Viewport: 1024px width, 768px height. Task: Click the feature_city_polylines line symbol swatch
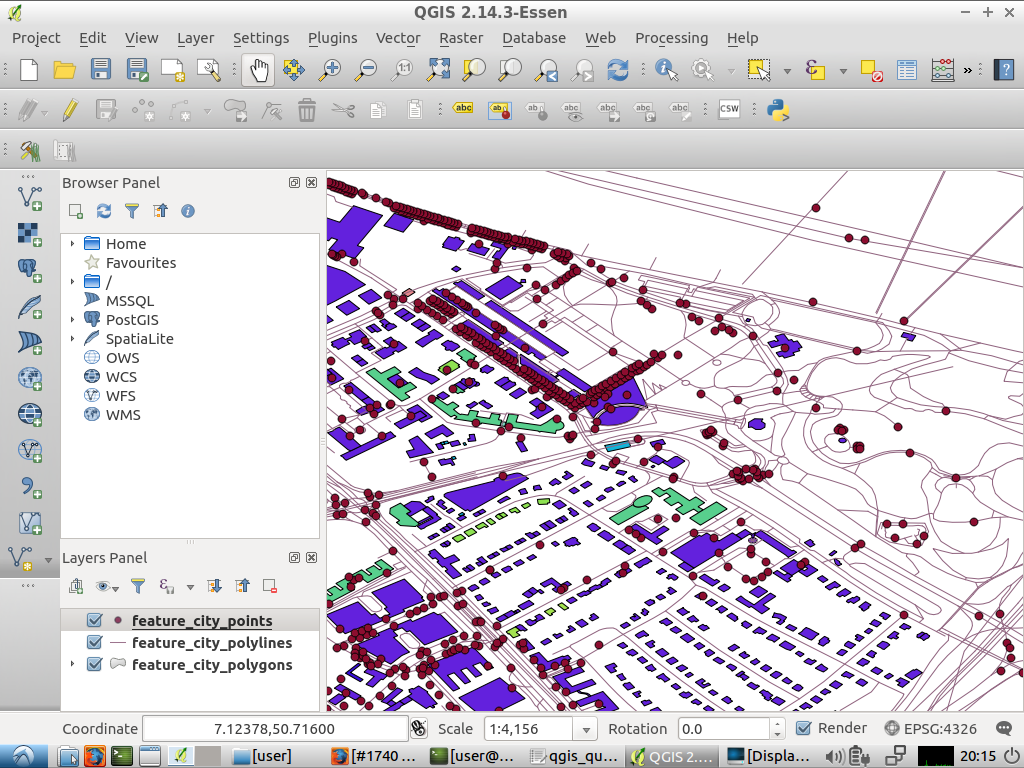click(118, 643)
